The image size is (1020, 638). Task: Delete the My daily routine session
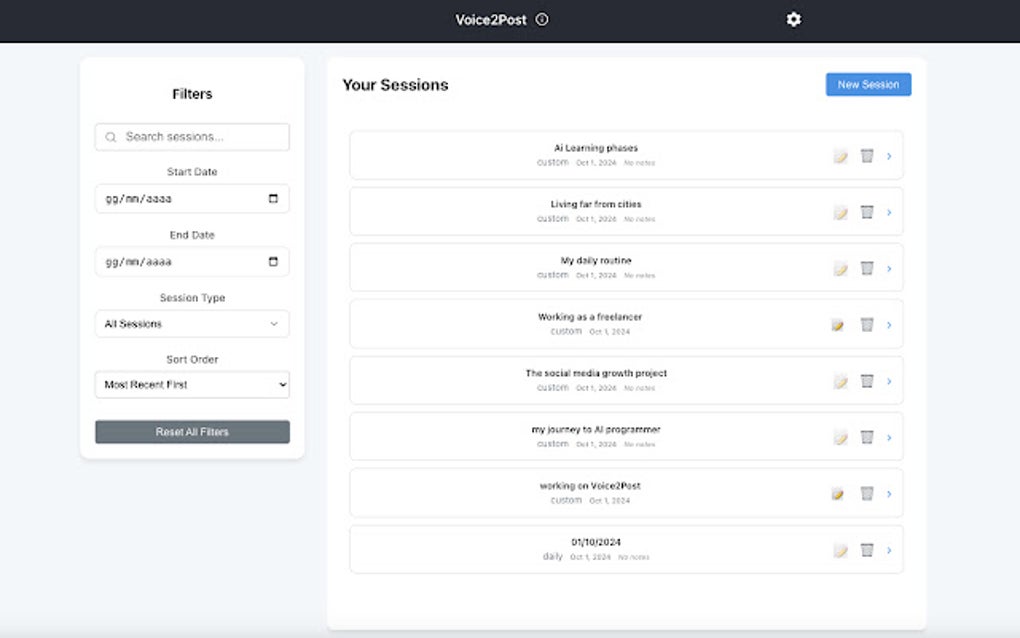(x=867, y=268)
